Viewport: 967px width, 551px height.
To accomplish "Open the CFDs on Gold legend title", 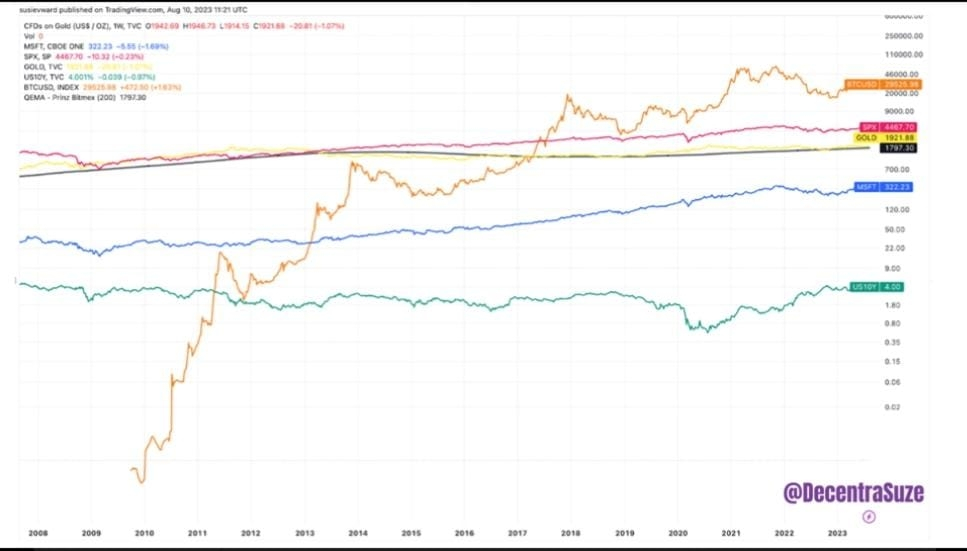I will [x=68, y=26].
